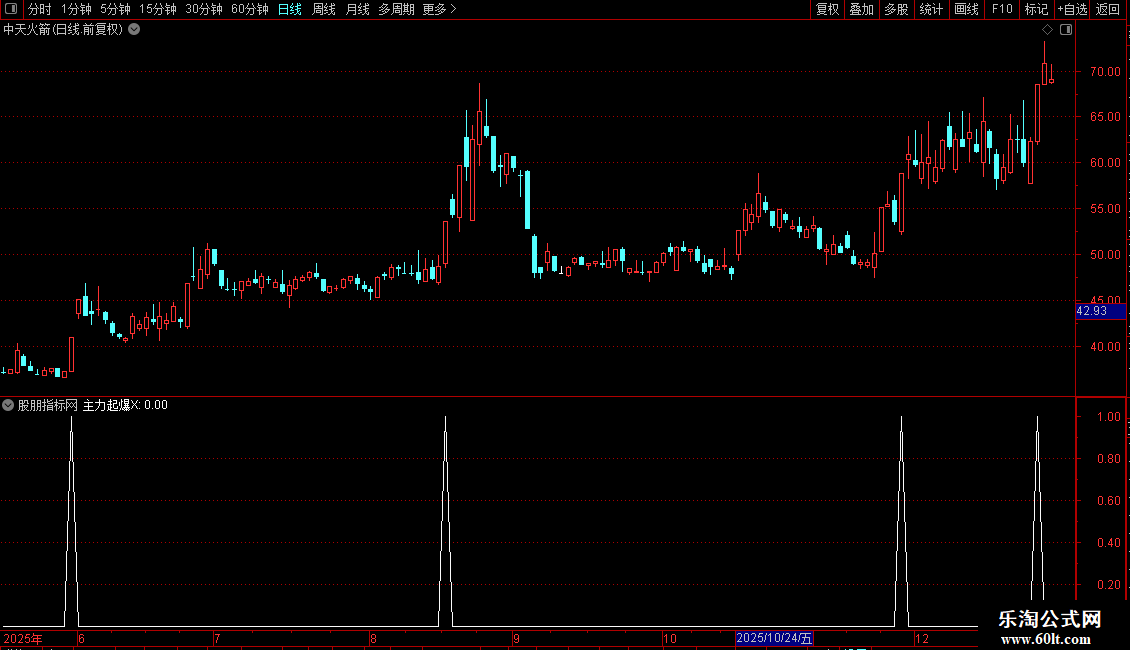
Task: Select the 日线 daily period
Action: (290, 9)
